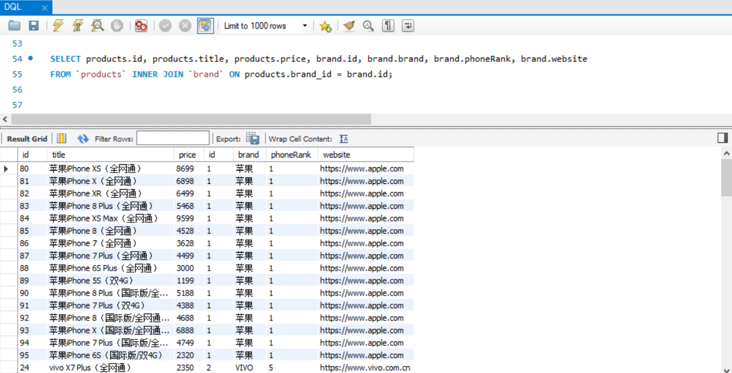Click the Result Grid button

pos(27,139)
